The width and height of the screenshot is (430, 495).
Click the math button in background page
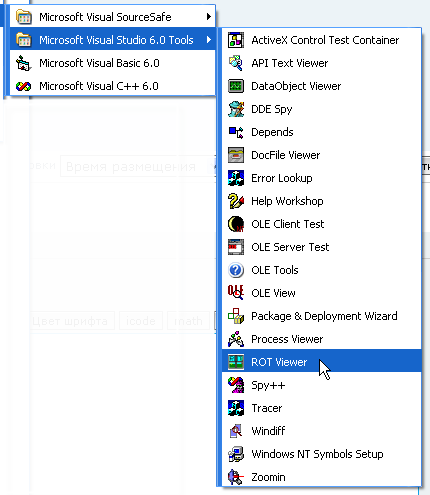click(189, 321)
